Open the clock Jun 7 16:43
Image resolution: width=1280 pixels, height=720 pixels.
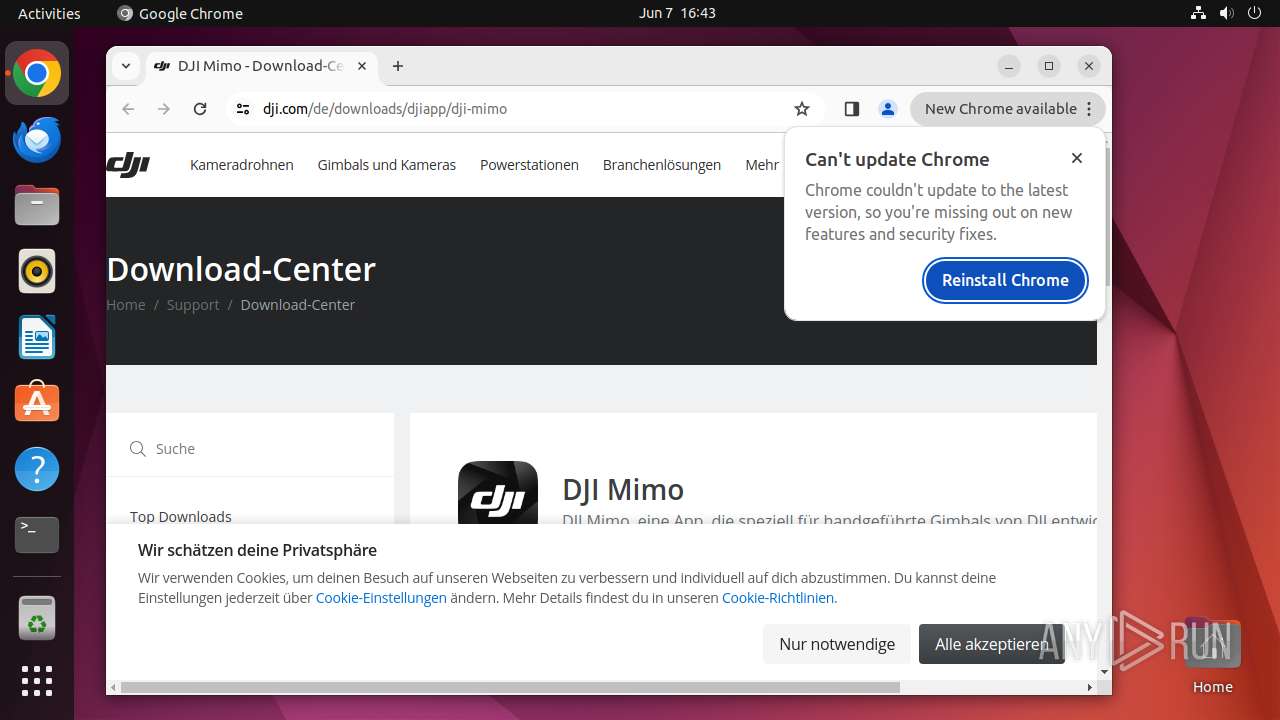click(x=677, y=13)
